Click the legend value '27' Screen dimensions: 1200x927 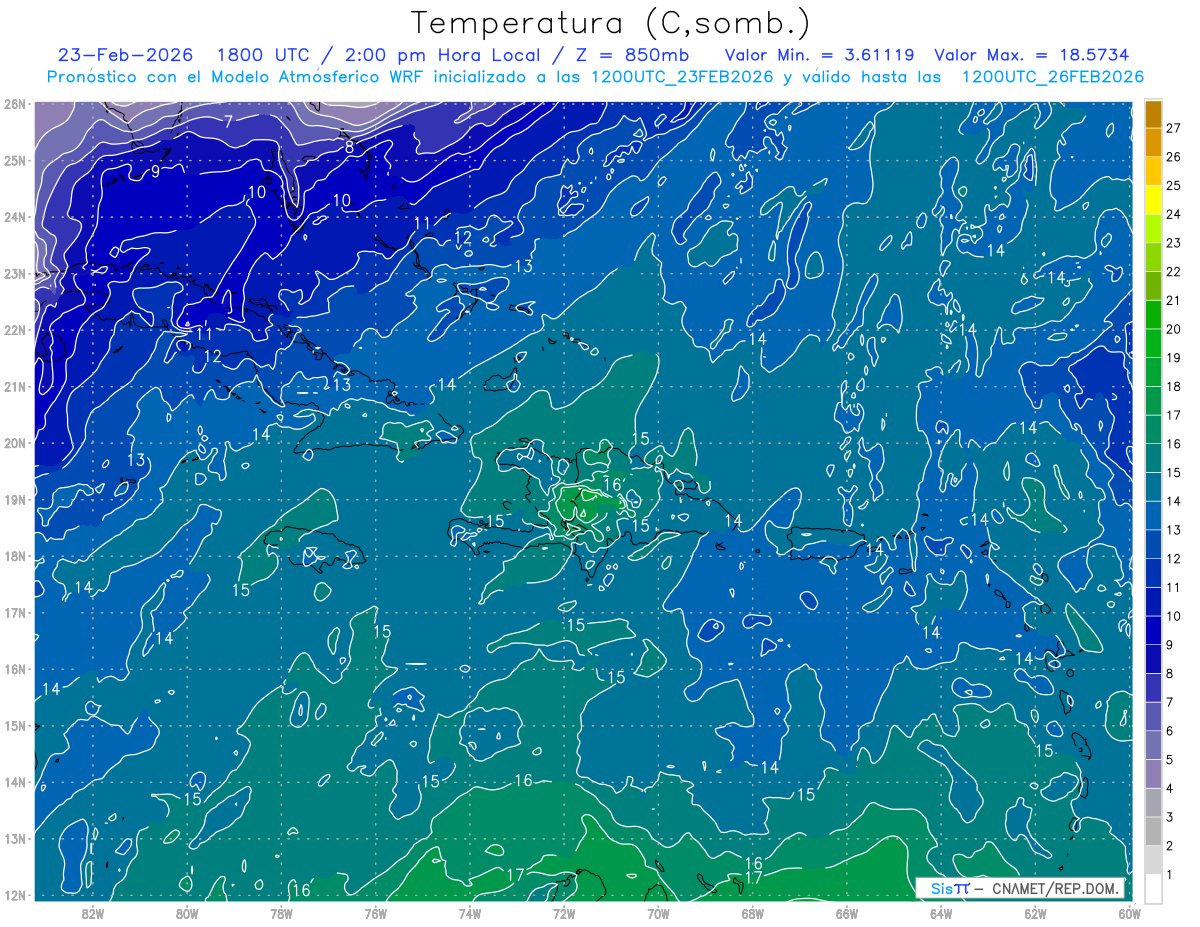coord(1174,128)
